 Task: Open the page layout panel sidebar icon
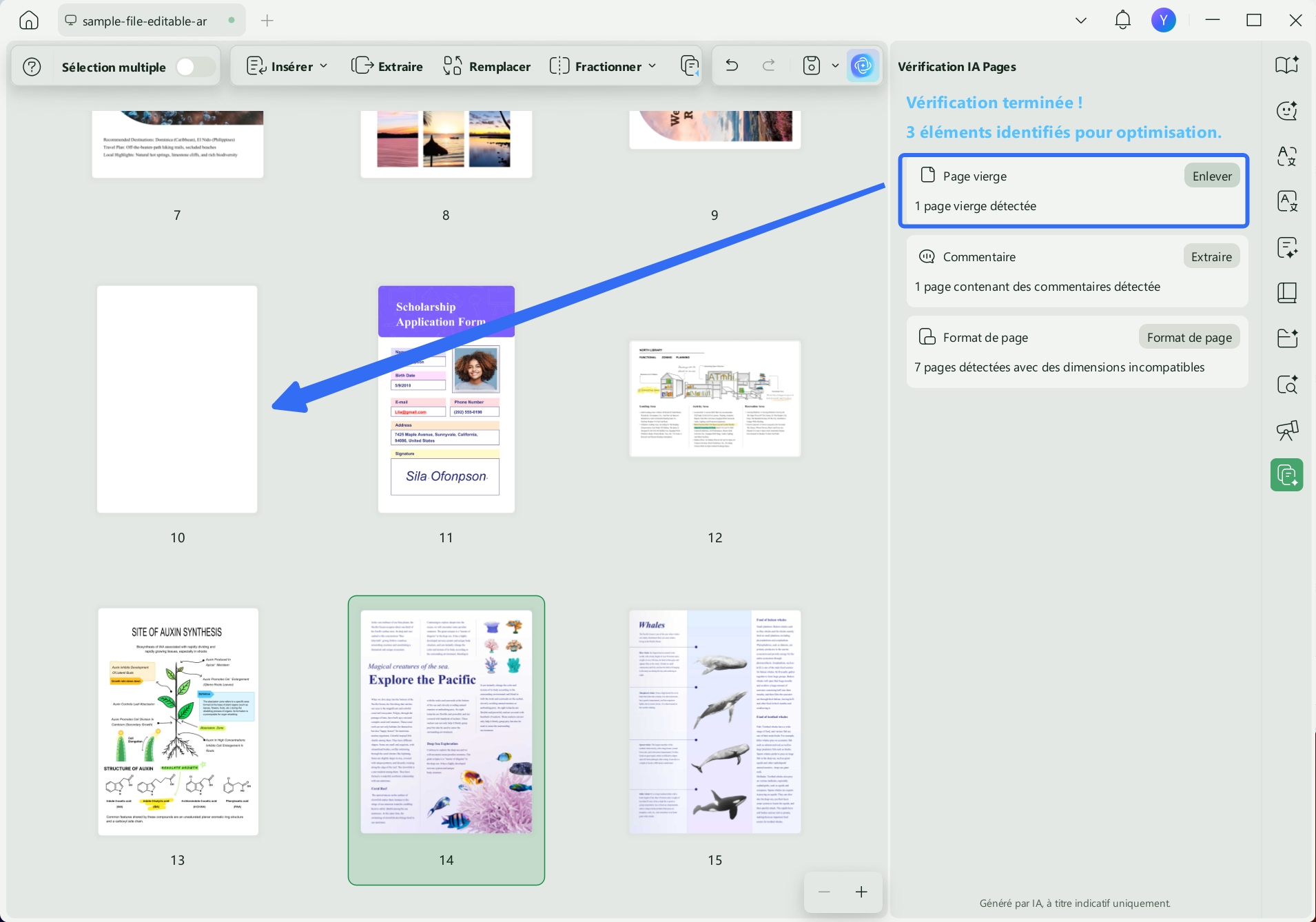pyautogui.click(x=1286, y=293)
